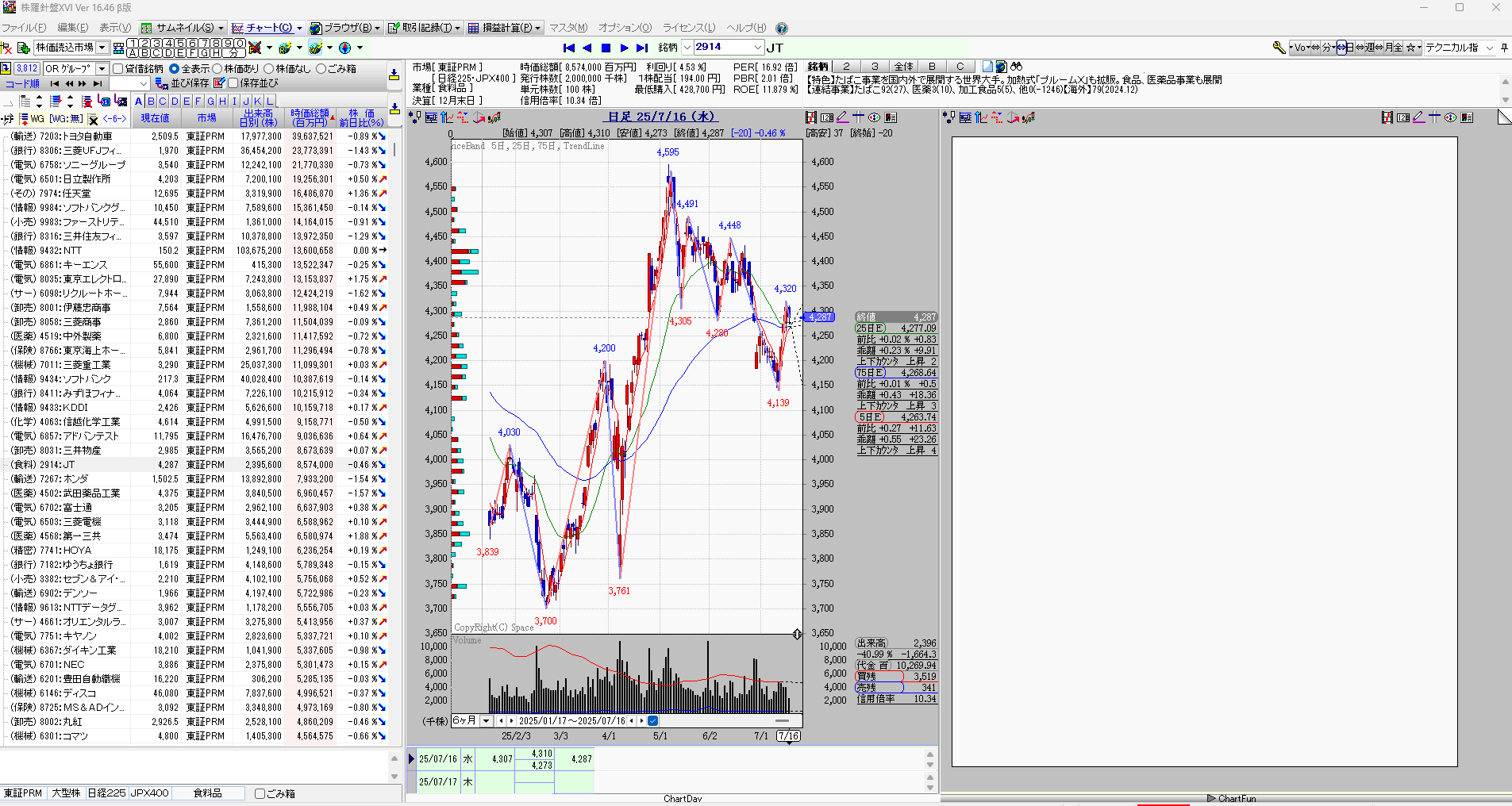
Task: Select the 全表示 radio button
Action: pos(174,69)
